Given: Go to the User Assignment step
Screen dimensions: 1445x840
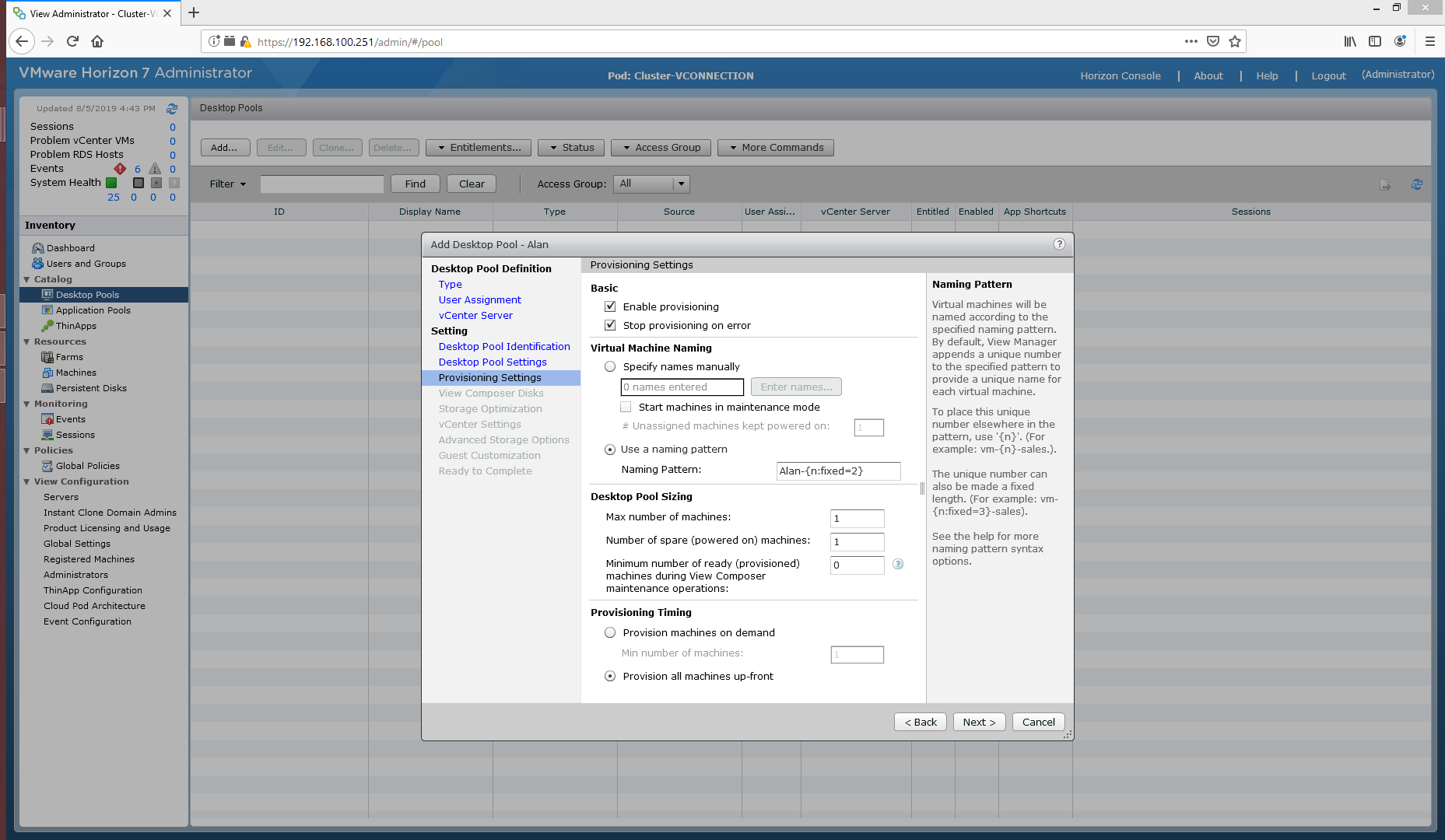Looking at the screenshot, I should click(479, 300).
